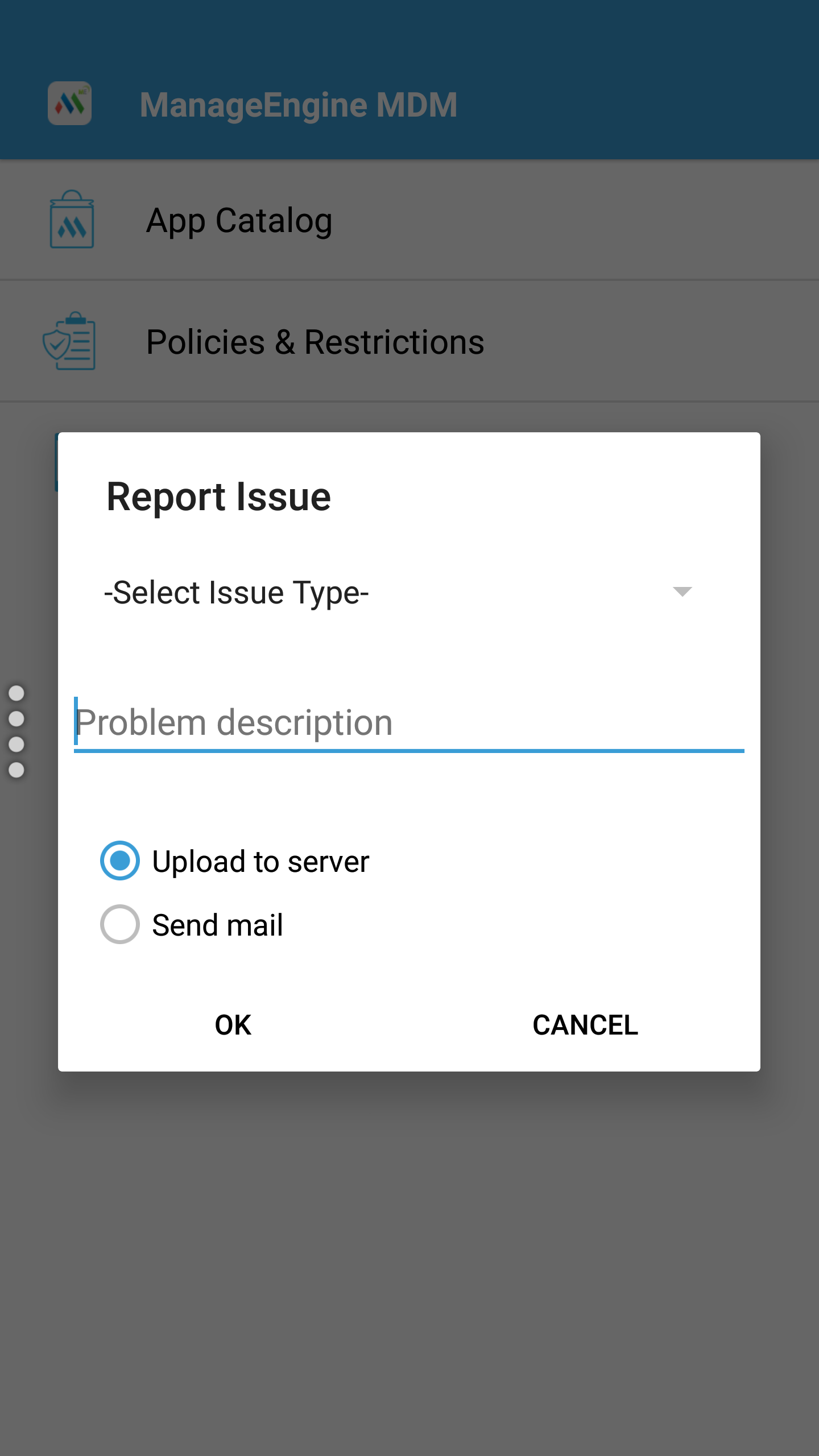Select the Upload to server radio circle
This screenshot has width=819, height=1456.
[x=119, y=861]
